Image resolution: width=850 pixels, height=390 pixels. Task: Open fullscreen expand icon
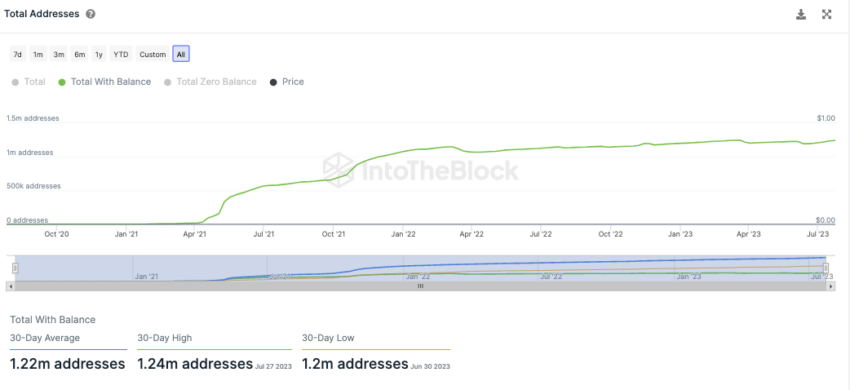point(827,15)
